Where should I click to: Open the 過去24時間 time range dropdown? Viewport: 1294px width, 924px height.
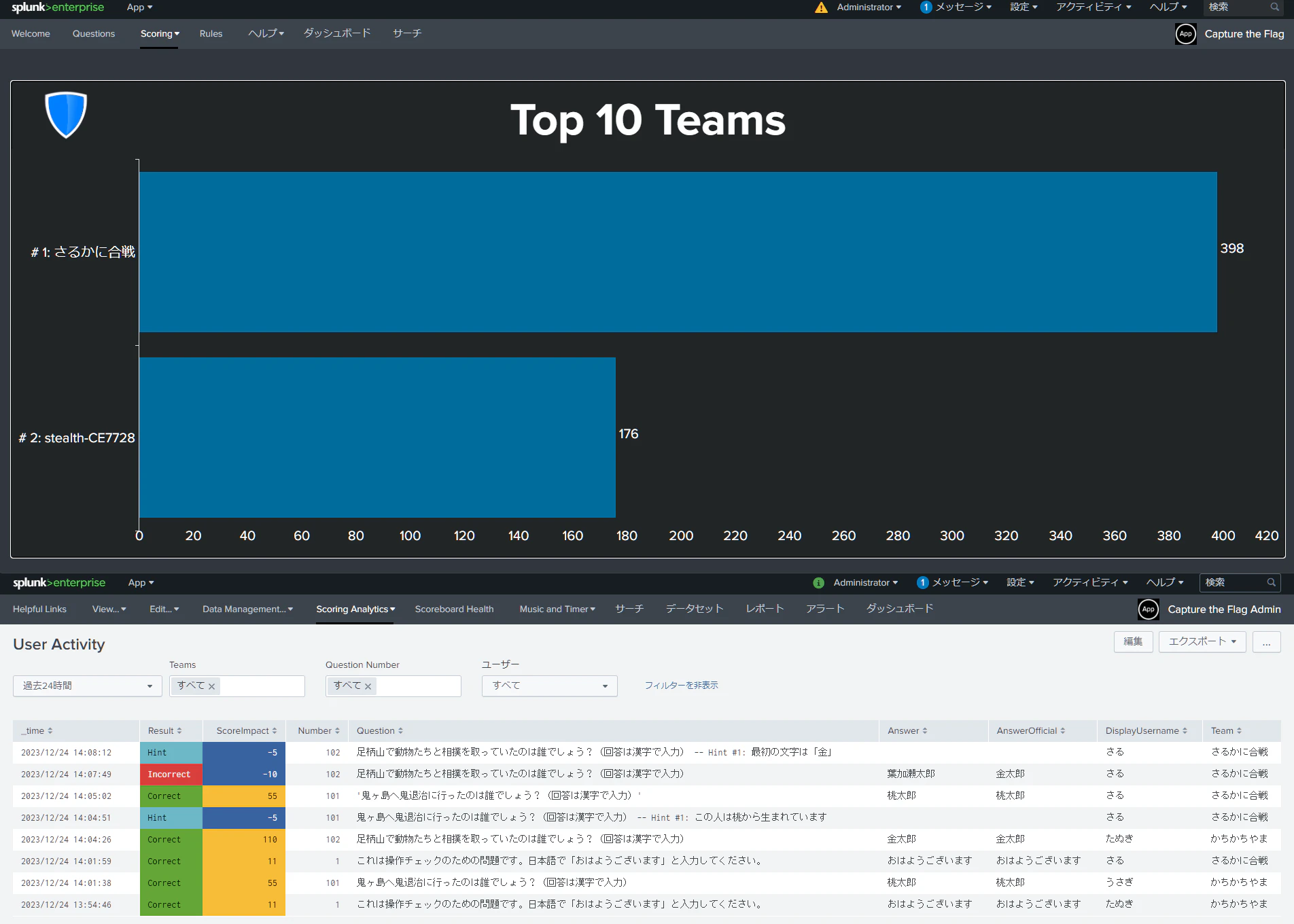pos(88,686)
